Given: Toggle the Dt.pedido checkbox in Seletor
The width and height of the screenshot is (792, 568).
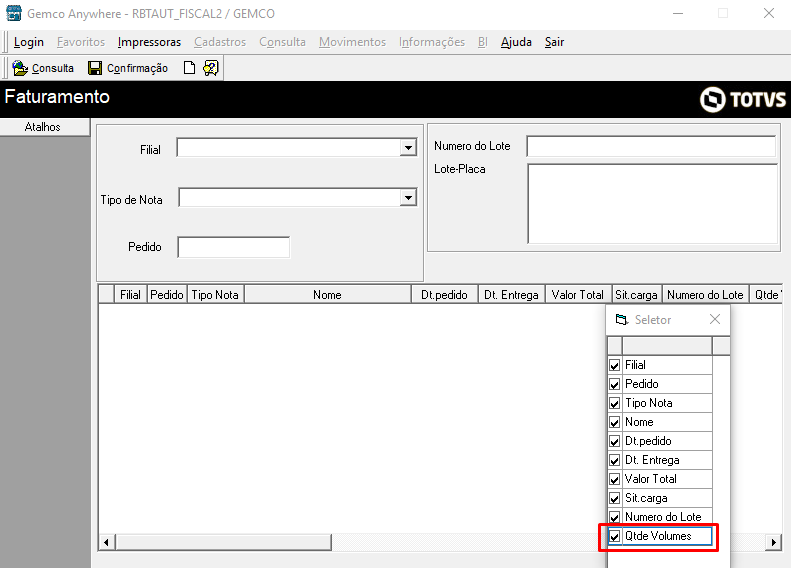Looking at the screenshot, I should [x=614, y=441].
